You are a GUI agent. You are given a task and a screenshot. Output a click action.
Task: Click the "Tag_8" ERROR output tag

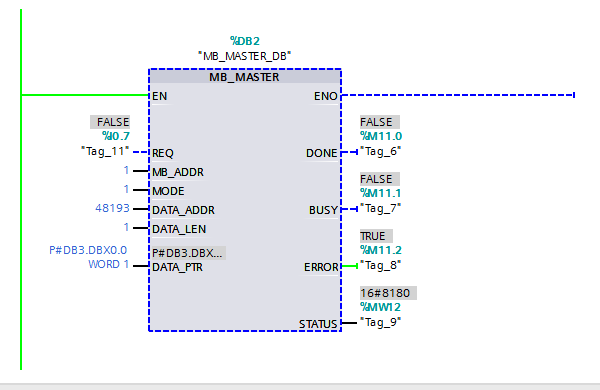[x=380, y=265]
